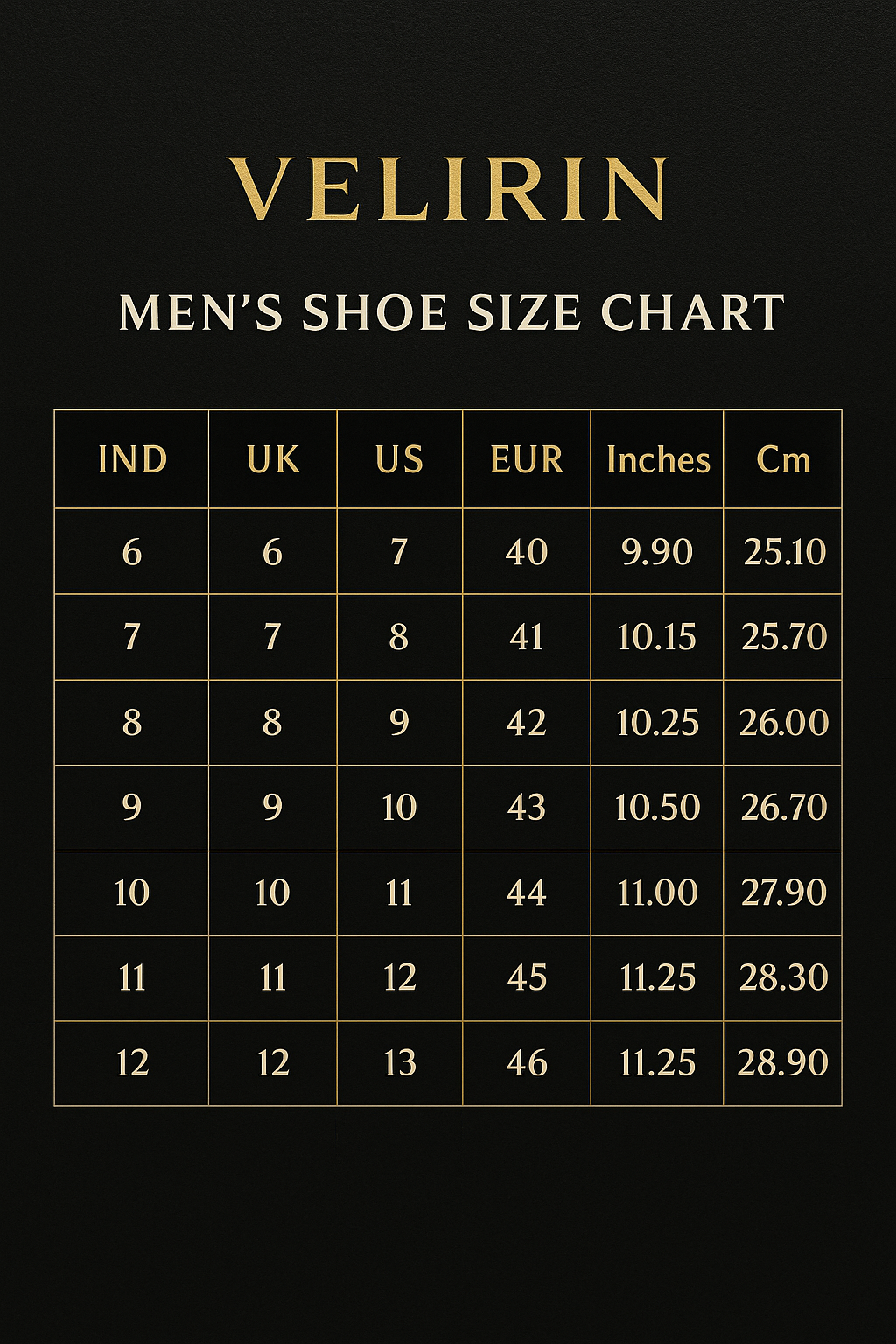This screenshot has height=1344, width=896.
Task: Click the VELIRIN brand title
Action: (450, 188)
